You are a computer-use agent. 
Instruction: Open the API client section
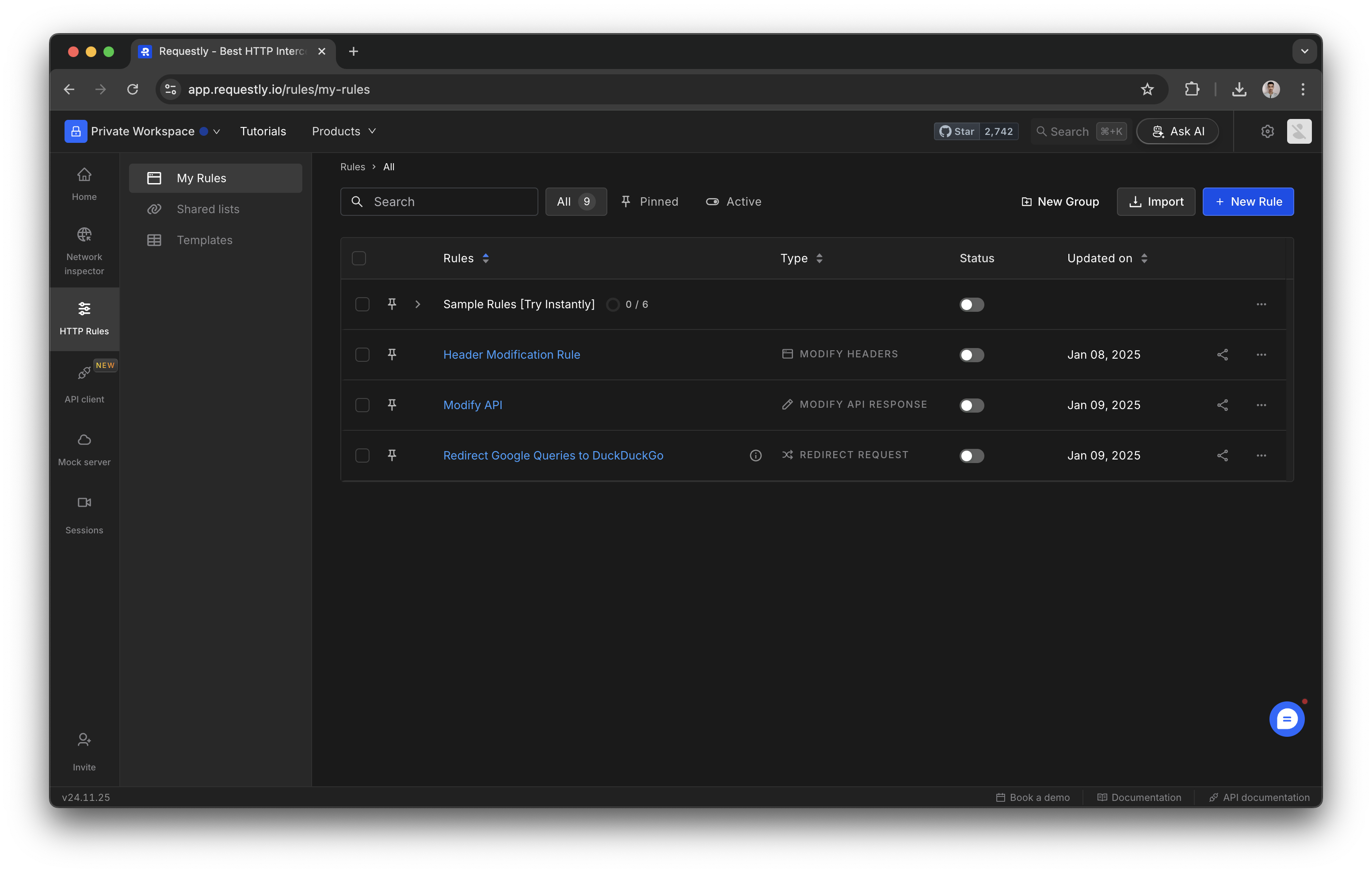(x=84, y=384)
